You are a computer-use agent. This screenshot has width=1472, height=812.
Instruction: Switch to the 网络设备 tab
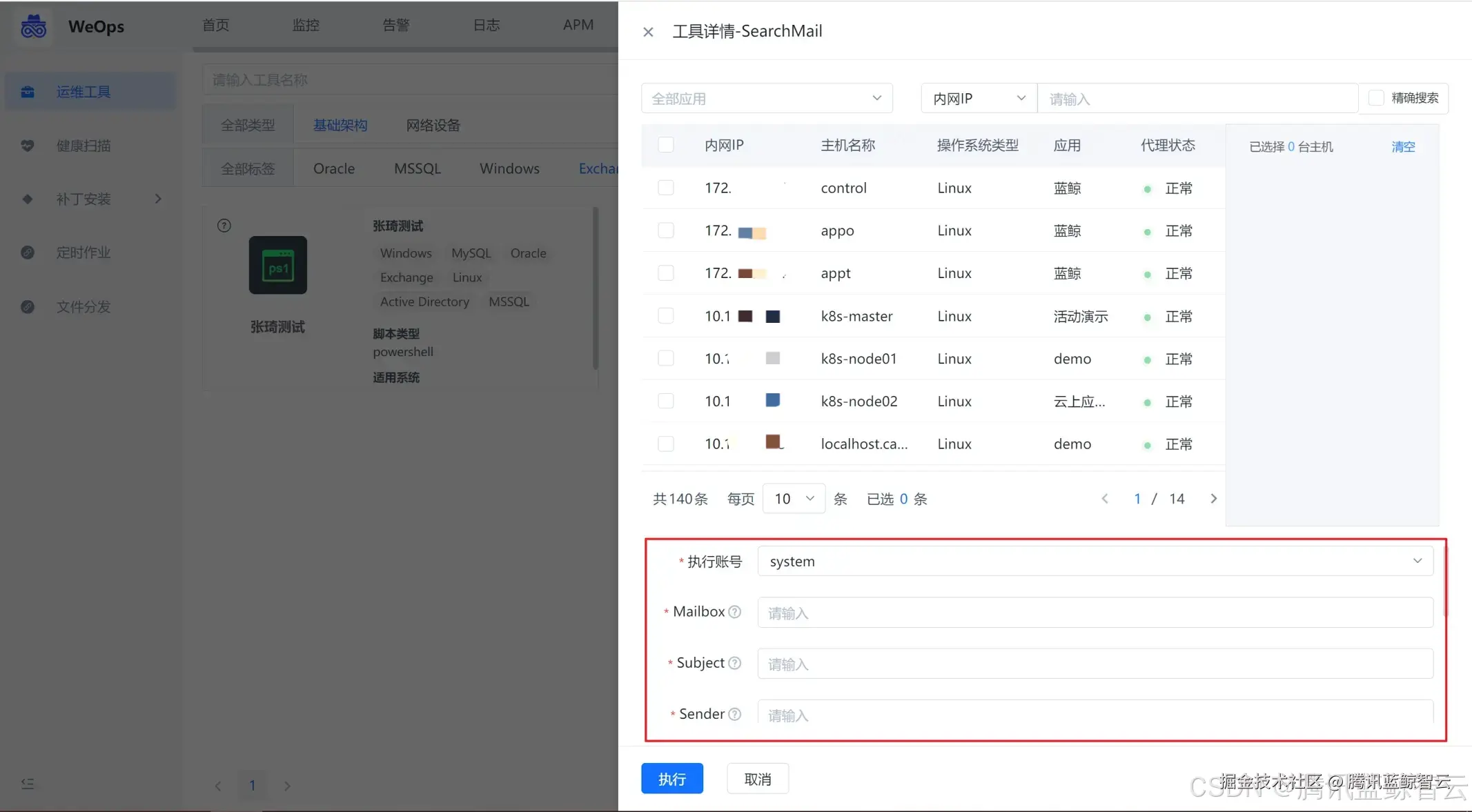tap(432, 124)
